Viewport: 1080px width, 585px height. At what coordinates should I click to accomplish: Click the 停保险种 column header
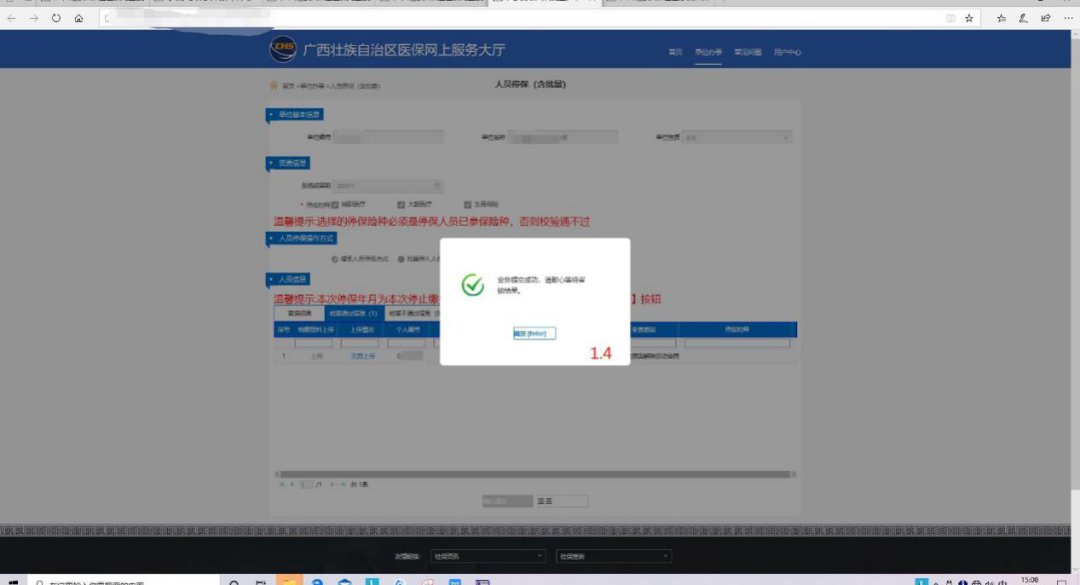[x=737, y=330]
